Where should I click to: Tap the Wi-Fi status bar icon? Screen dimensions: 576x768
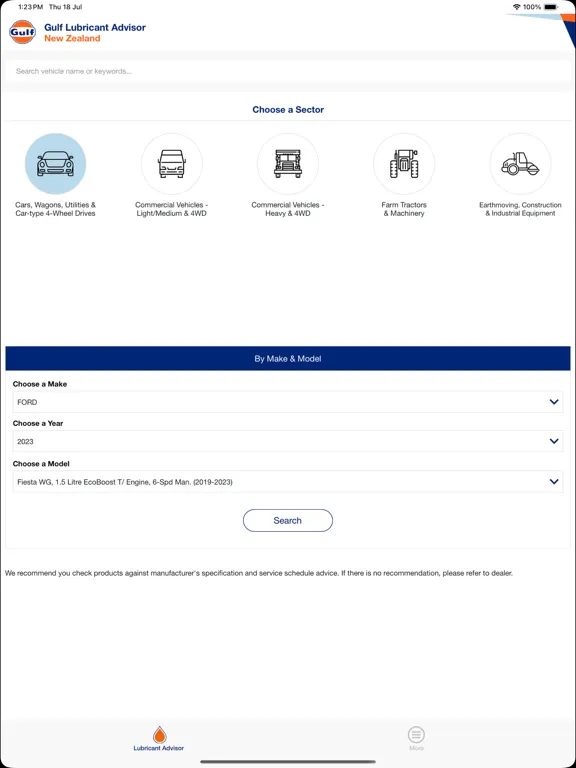516,7
